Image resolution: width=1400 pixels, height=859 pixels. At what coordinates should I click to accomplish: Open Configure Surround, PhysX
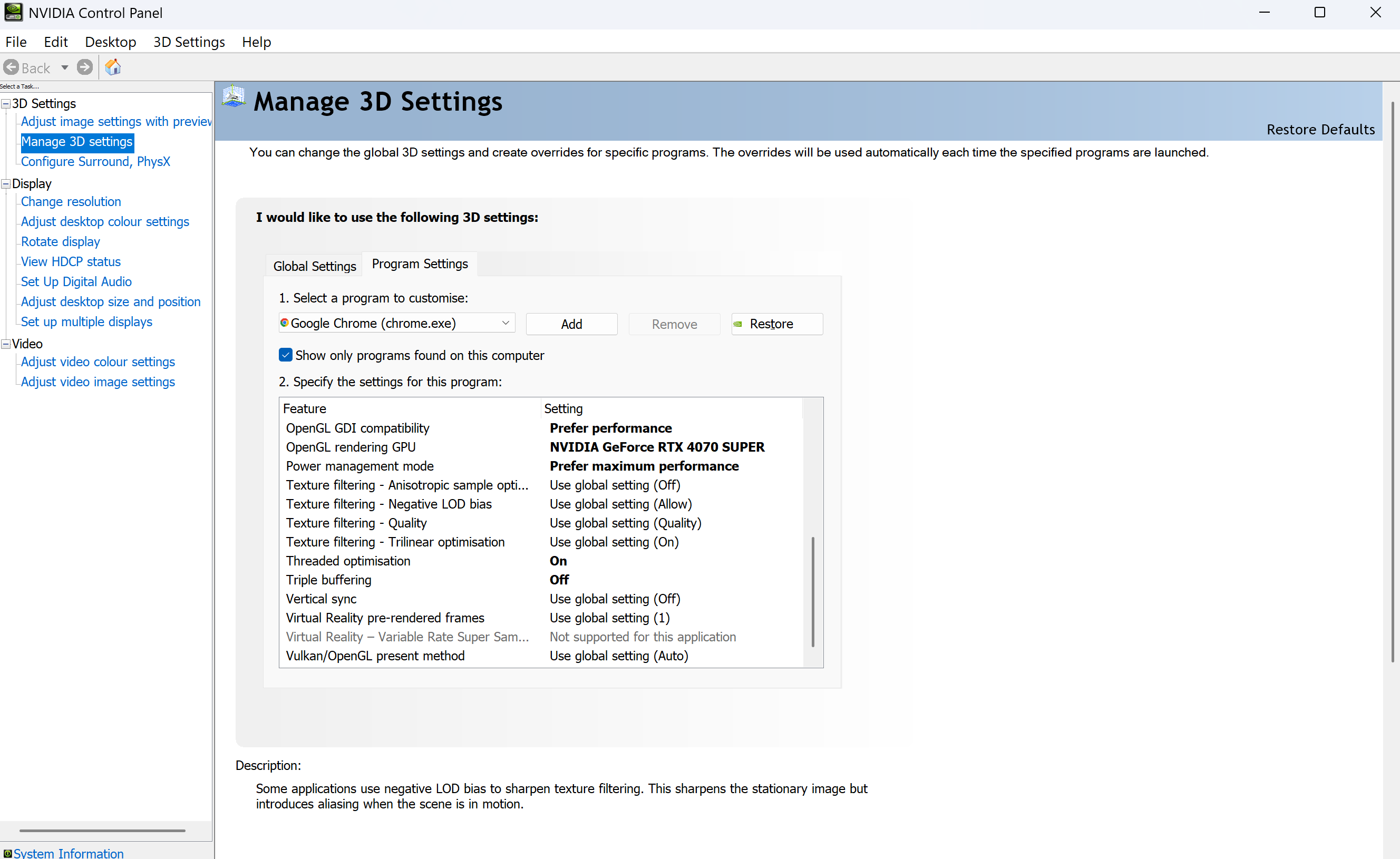click(x=95, y=161)
